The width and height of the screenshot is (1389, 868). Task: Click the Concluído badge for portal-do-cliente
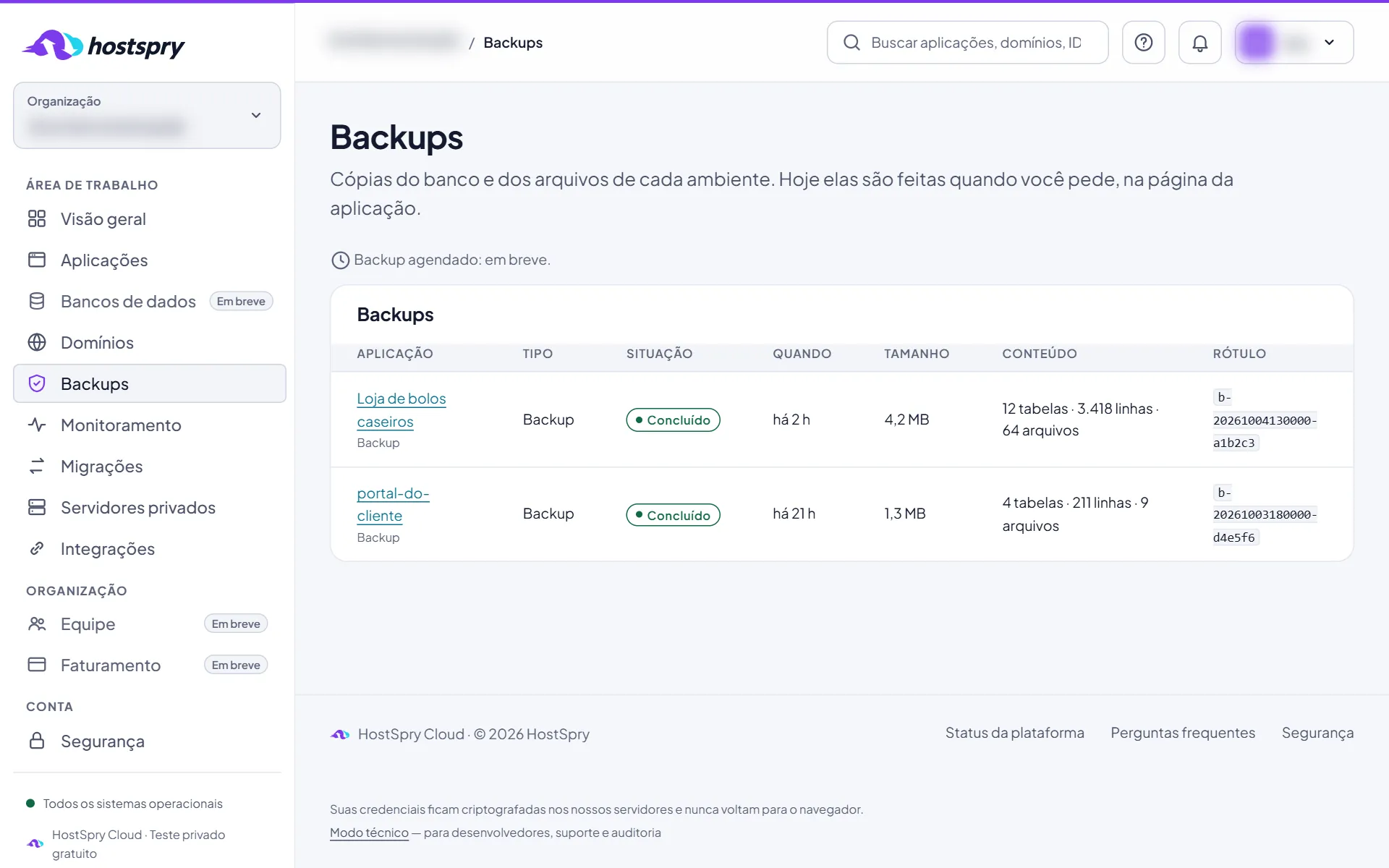point(673,515)
